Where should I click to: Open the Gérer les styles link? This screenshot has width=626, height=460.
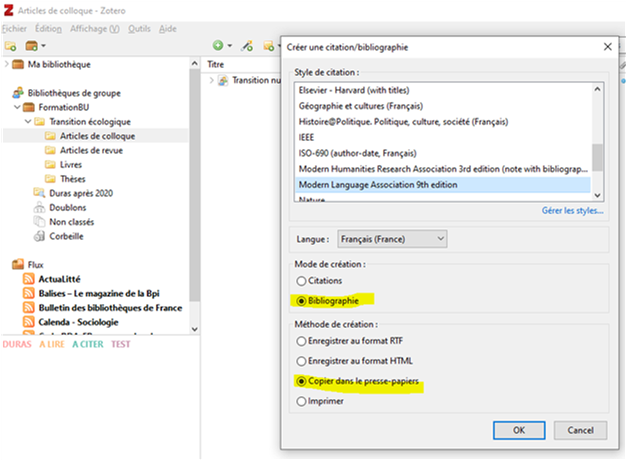tap(573, 210)
